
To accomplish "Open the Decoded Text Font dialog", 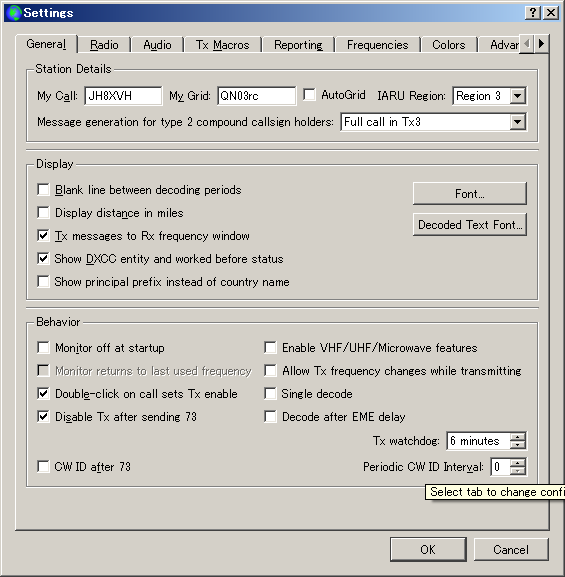I will 470,224.
